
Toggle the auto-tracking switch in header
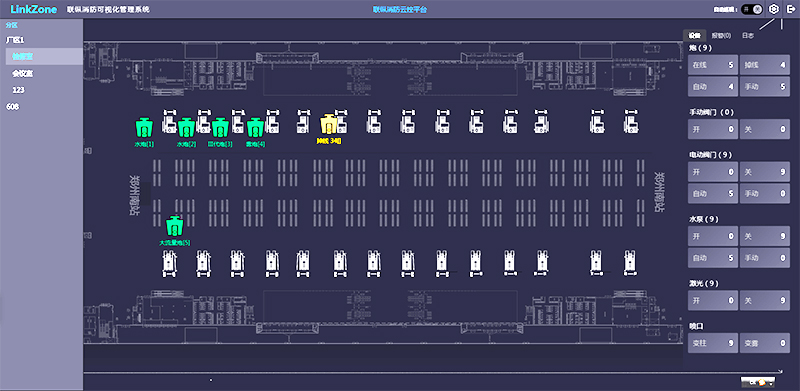pyautogui.click(x=752, y=9)
